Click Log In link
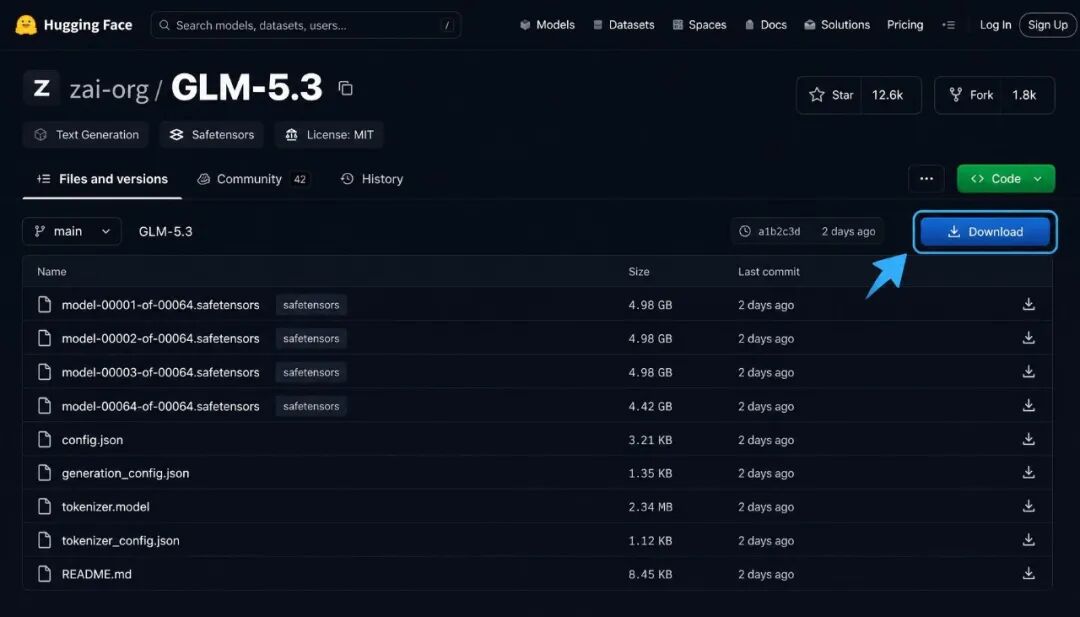Image resolution: width=1080 pixels, height=617 pixels. pyautogui.click(x=995, y=25)
